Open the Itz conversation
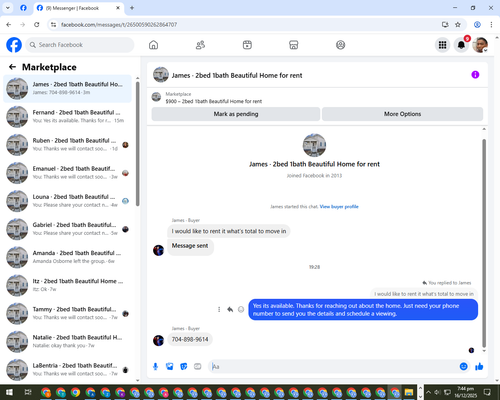This screenshot has height=400, width=500. 67,285
